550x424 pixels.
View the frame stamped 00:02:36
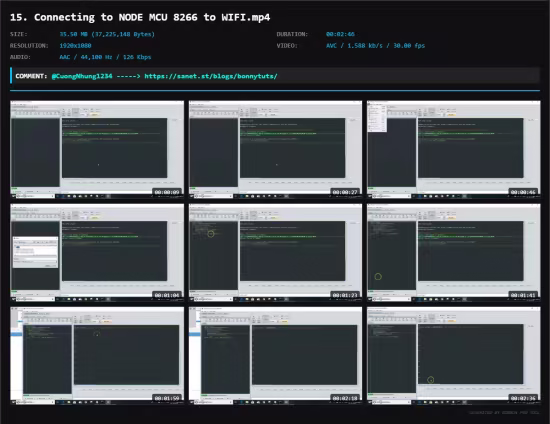click(454, 356)
